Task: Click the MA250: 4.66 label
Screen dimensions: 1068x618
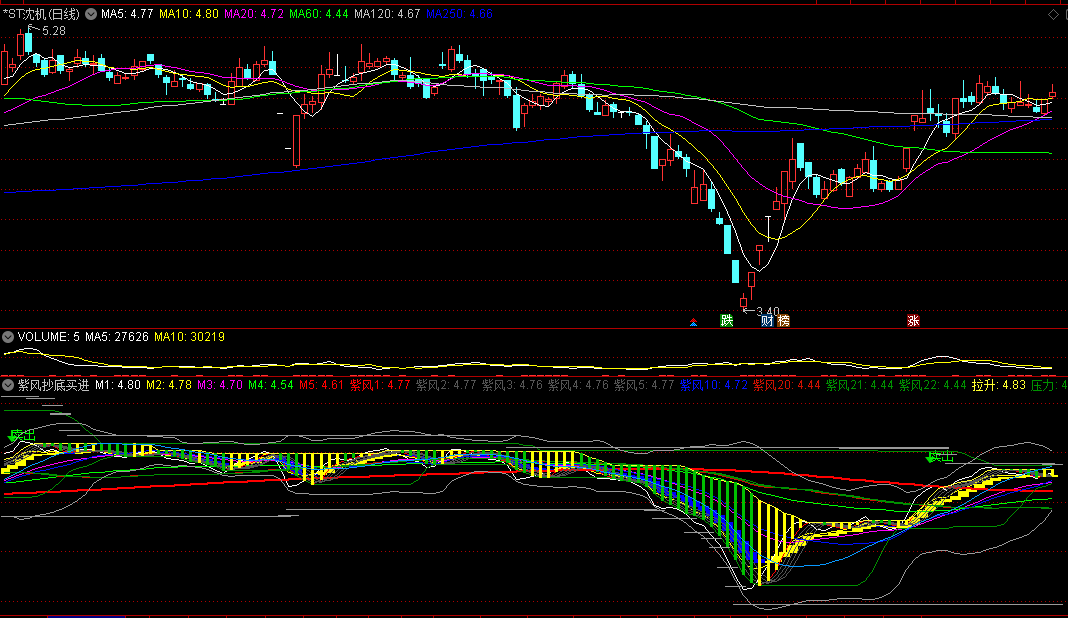Action: click(459, 14)
